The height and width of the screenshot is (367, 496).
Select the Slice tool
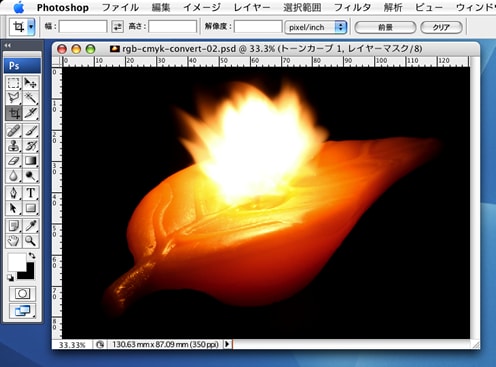31,113
